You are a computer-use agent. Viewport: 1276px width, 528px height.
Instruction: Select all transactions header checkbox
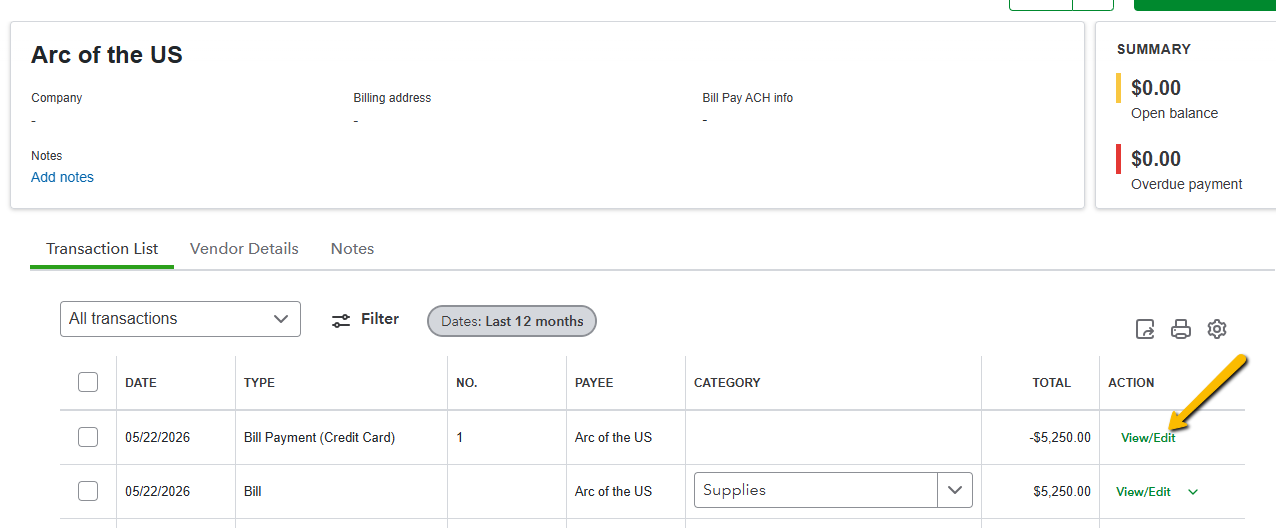coord(88,382)
